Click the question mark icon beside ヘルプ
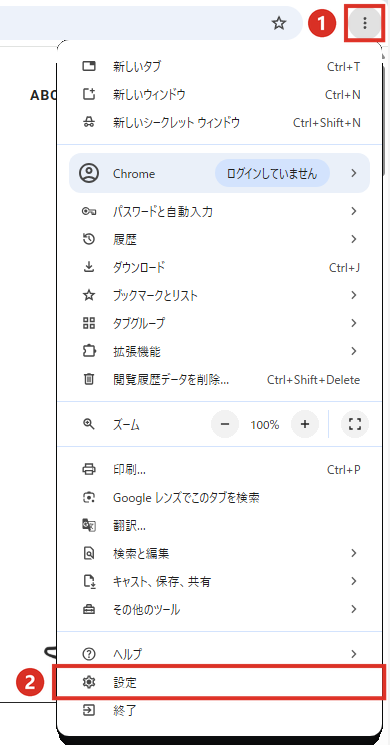This screenshot has height=745, width=390. 89,654
